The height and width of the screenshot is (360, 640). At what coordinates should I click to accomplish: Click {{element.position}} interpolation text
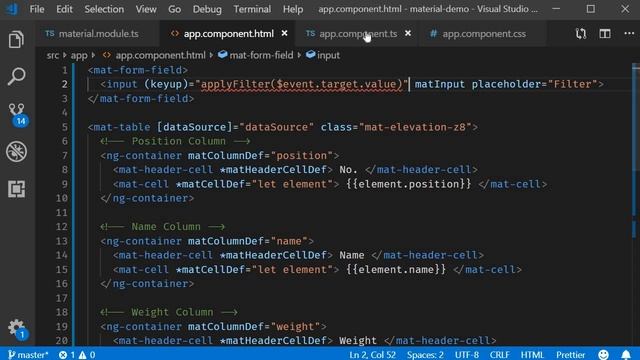(409, 184)
